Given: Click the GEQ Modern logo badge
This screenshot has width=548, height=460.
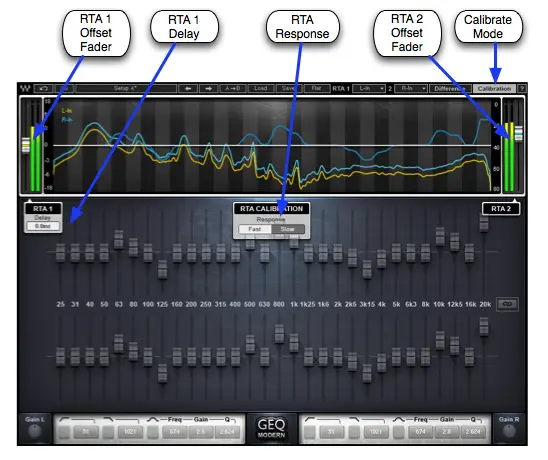Looking at the screenshot, I should pyautogui.click(x=271, y=428).
